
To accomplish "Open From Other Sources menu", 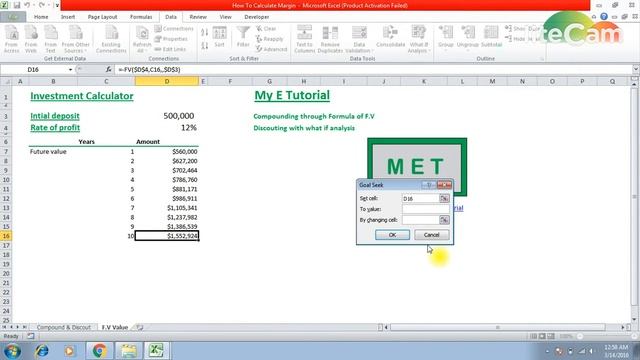I will [76, 39].
